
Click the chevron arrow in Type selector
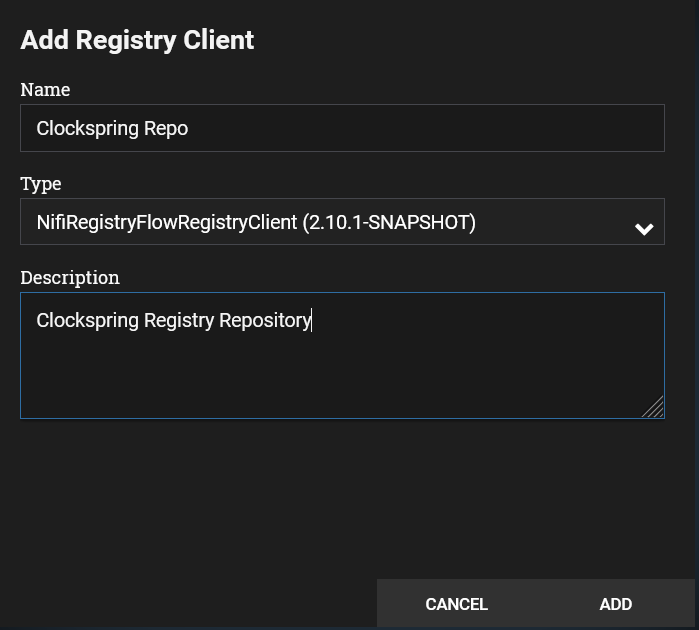pyautogui.click(x=644, y=229)
